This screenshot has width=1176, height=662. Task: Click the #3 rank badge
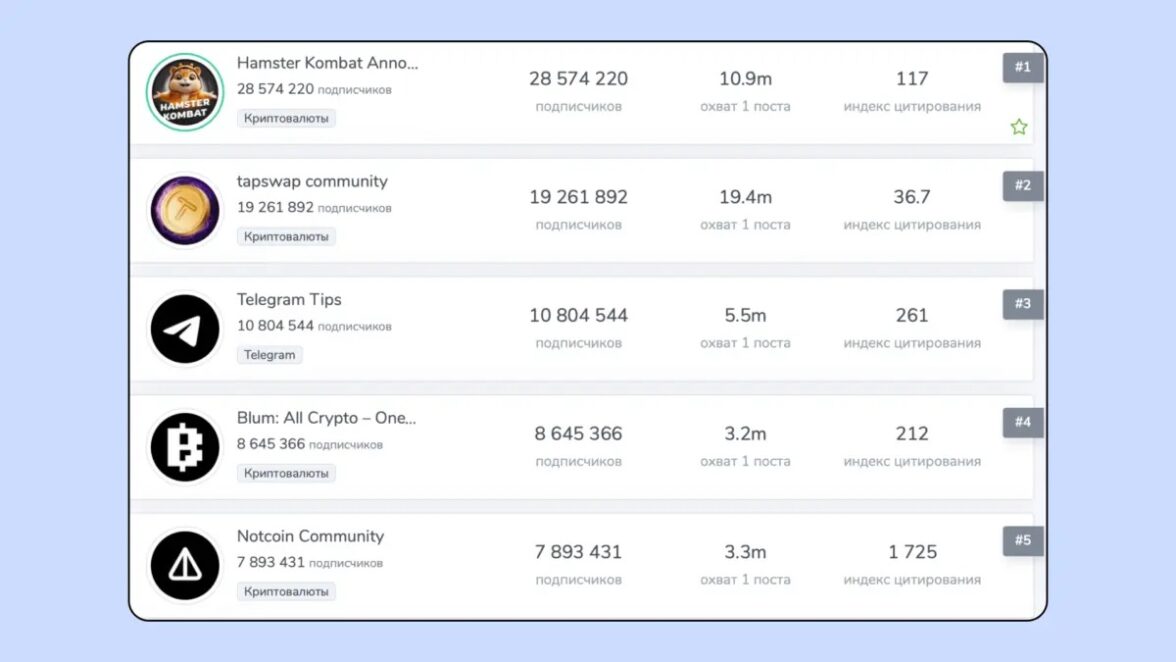1022,304
